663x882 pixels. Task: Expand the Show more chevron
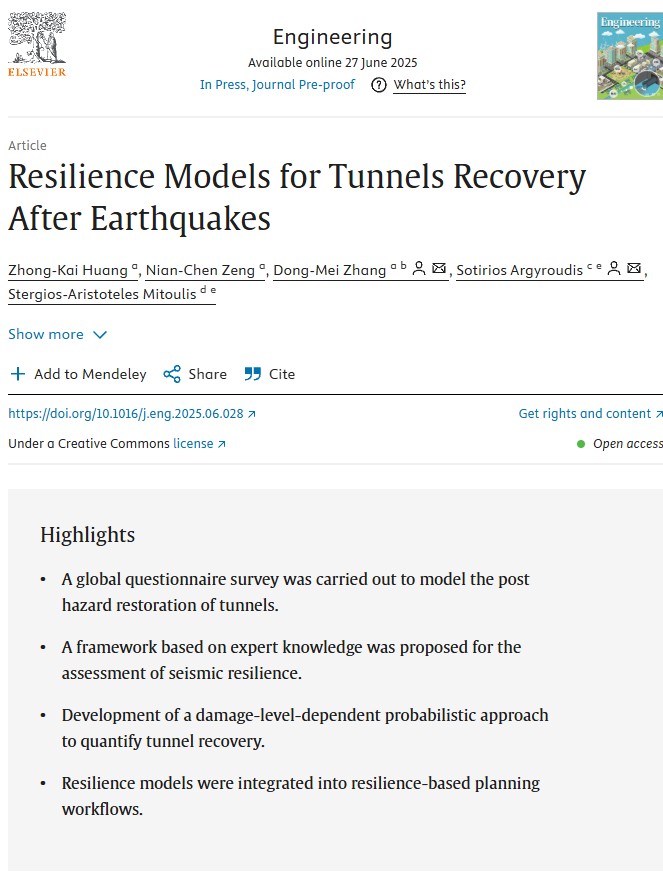click(99, 334)
